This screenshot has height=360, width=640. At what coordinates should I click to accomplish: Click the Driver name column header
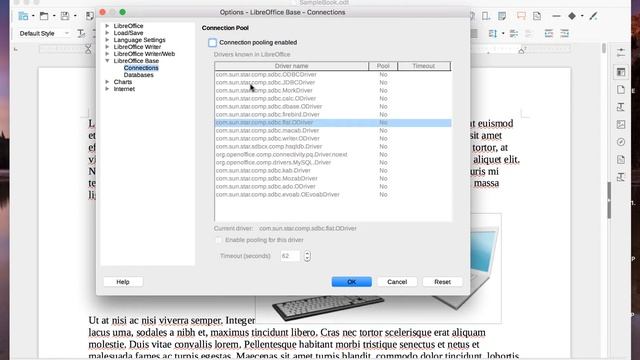tap(291, 66)
